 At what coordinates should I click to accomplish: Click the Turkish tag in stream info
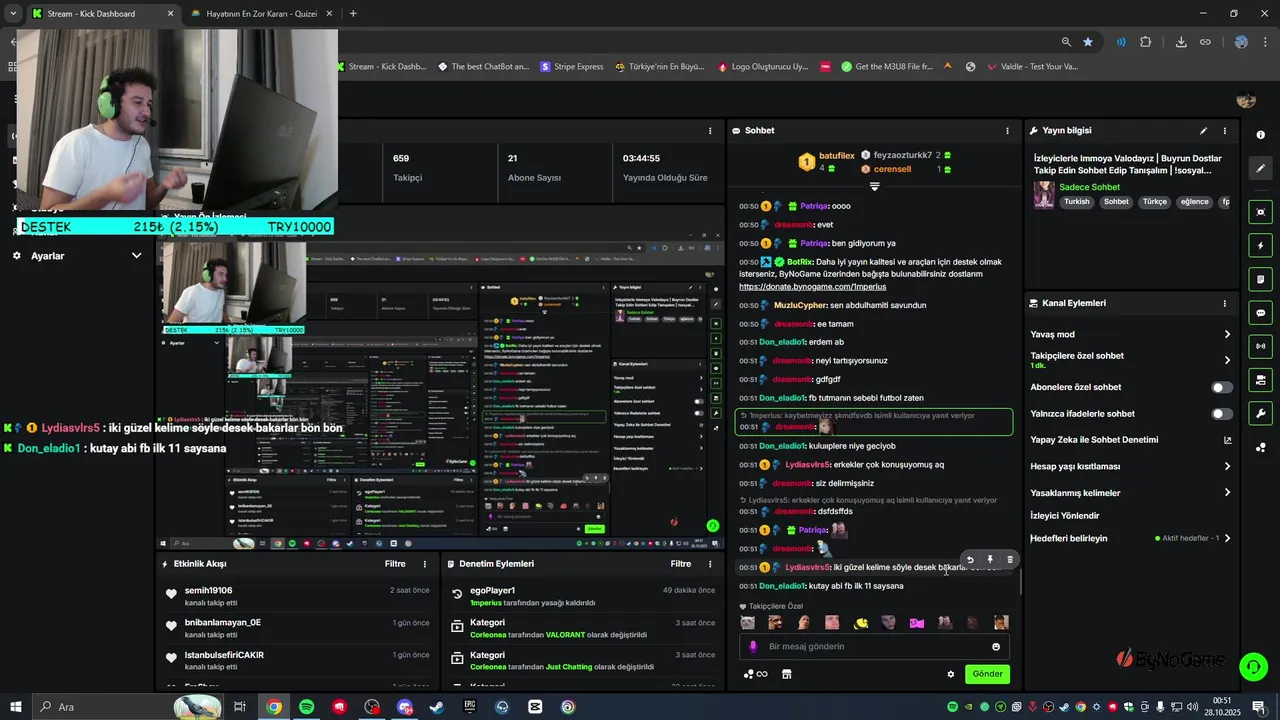tap(1077, 202)
